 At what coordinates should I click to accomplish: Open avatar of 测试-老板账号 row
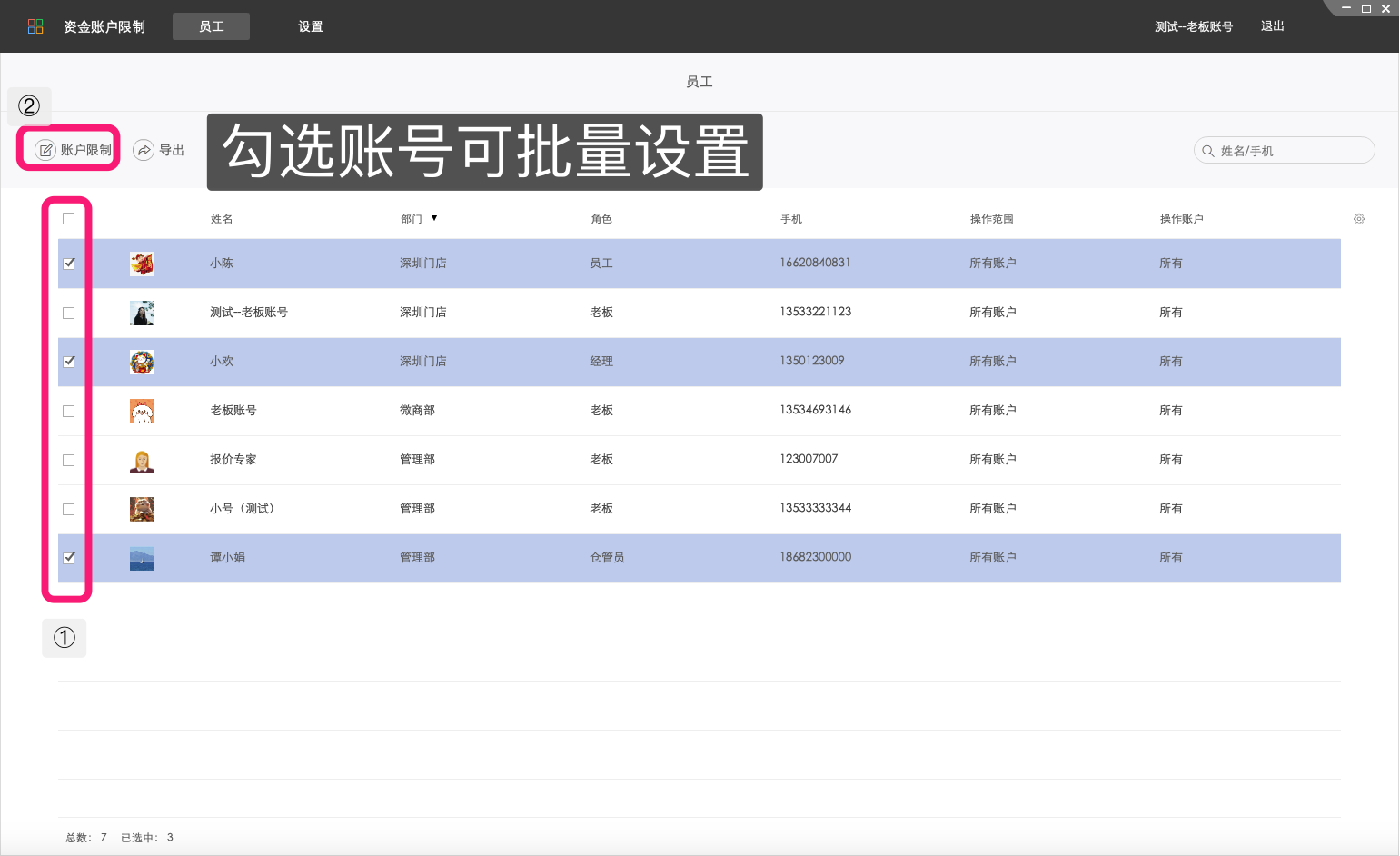pos(142,313)
